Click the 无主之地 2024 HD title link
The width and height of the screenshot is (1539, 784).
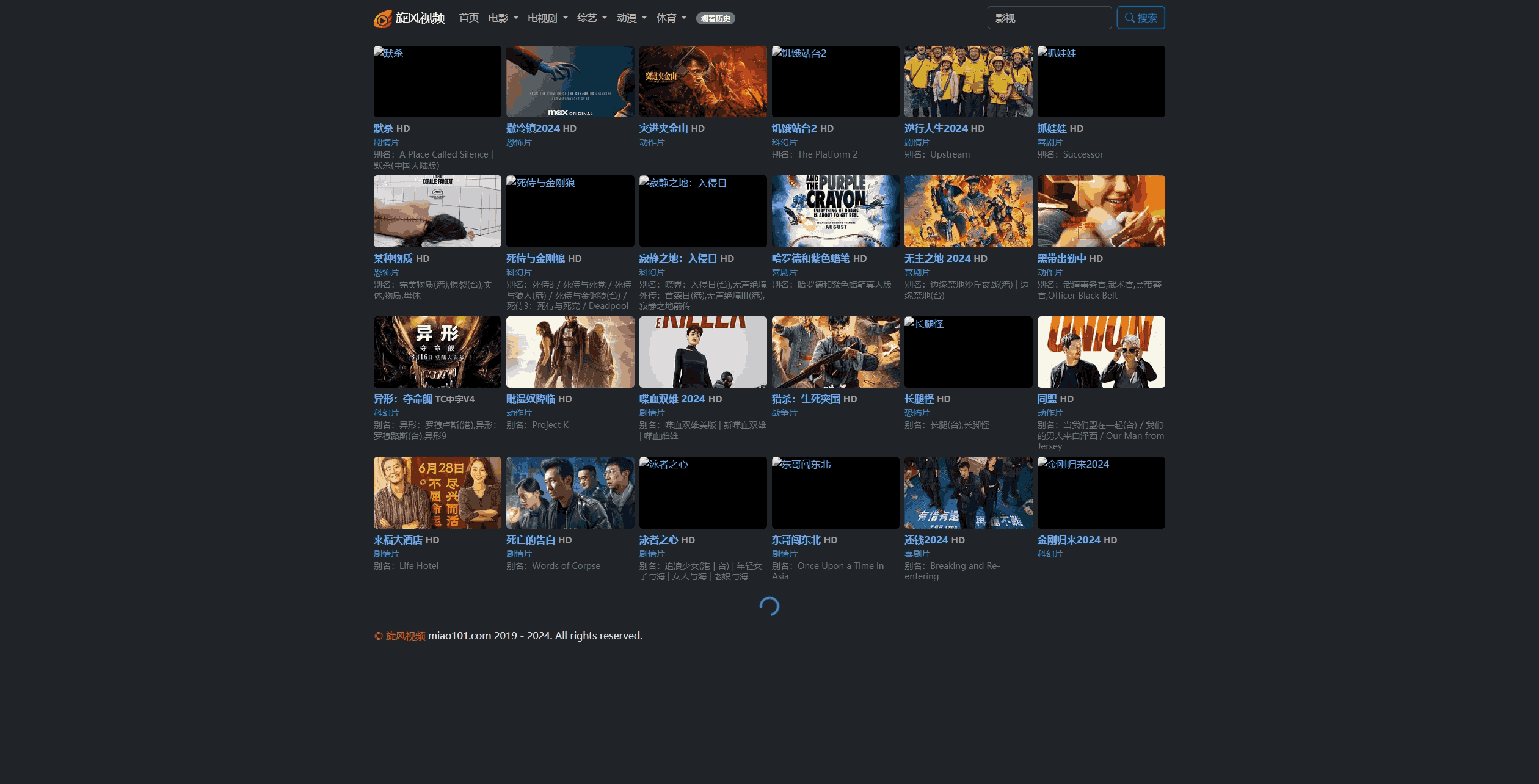pos(945,258)
